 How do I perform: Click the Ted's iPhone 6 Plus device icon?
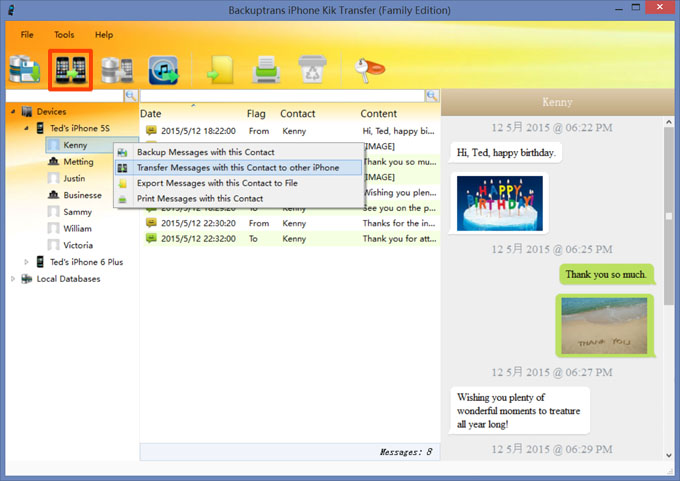click(40, 262)
